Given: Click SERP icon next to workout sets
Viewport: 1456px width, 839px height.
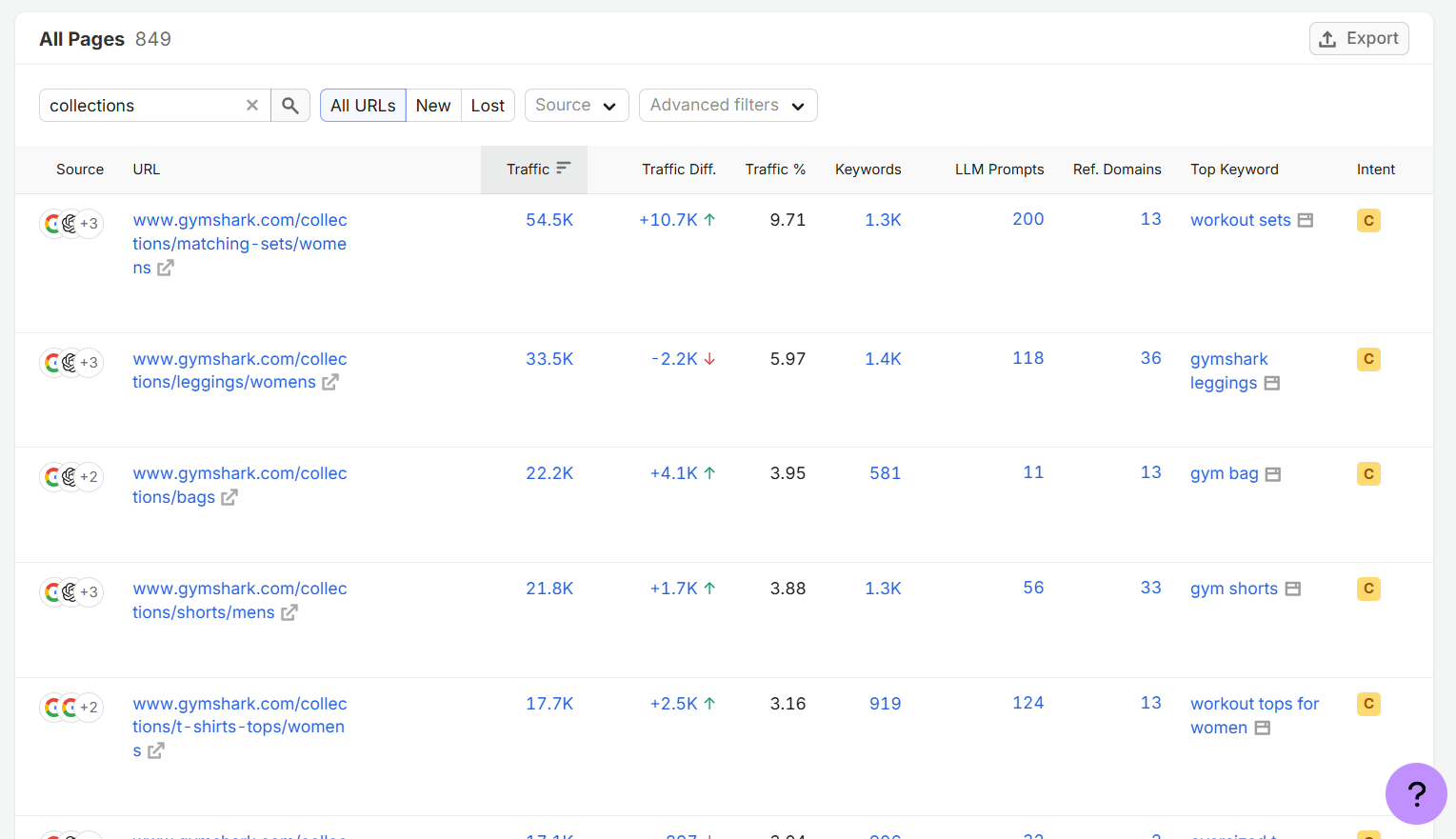Looking at the screenshot, I should click(1306, 221).
